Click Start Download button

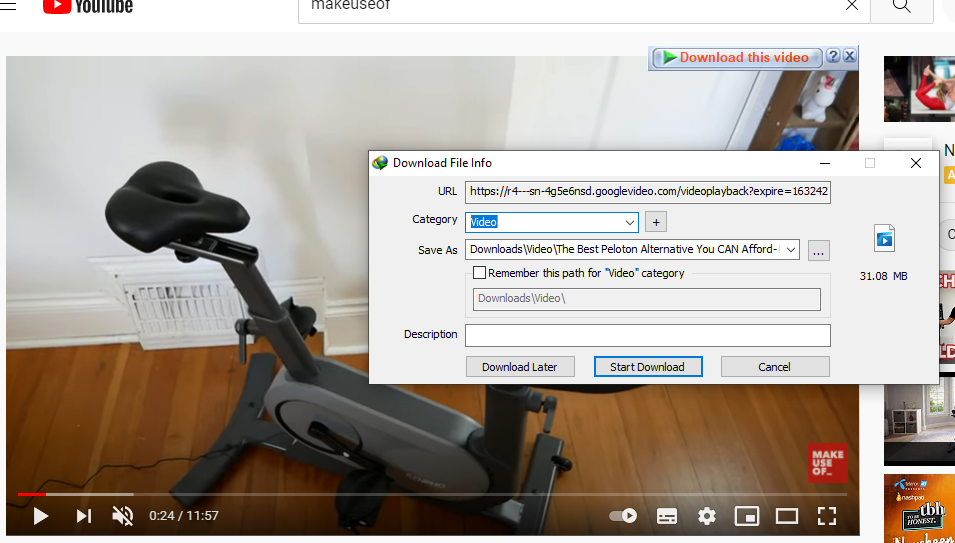coord(648,367)
